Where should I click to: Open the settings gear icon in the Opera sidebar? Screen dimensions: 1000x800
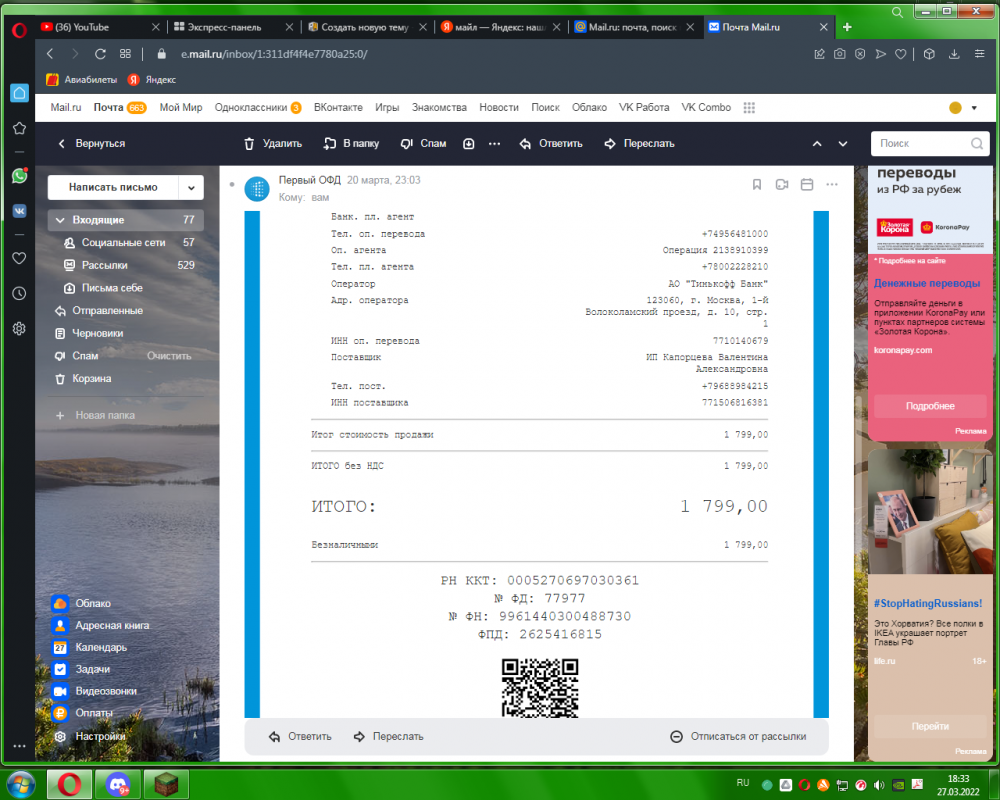click(x=20, y=329)
